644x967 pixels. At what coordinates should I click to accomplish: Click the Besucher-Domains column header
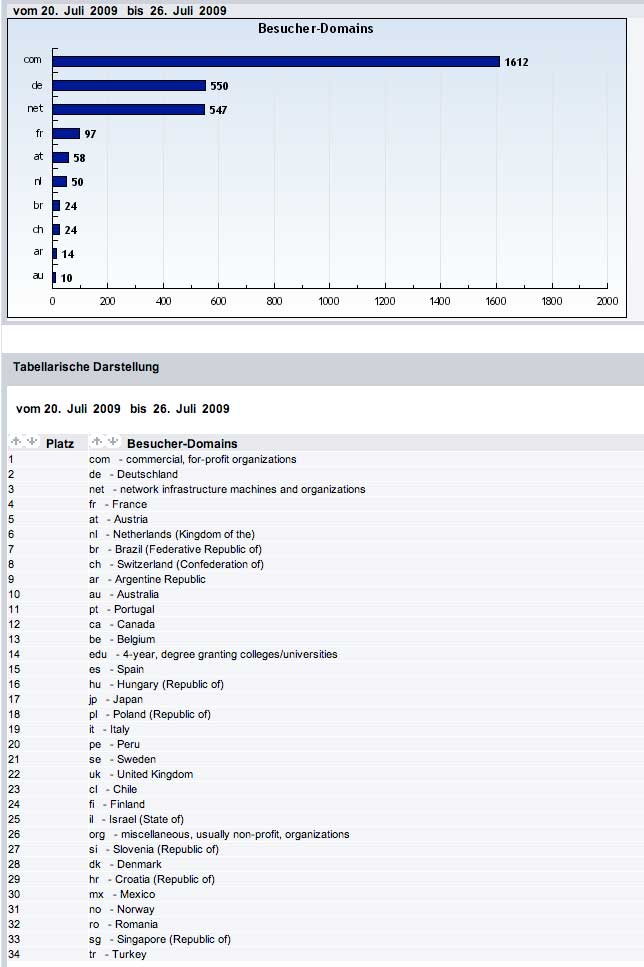coord(182,443)
